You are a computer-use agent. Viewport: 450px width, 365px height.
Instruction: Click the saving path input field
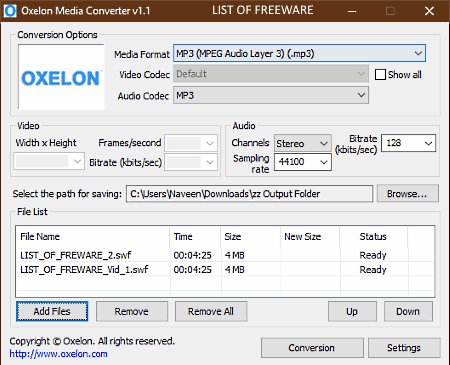coord(249,194)
